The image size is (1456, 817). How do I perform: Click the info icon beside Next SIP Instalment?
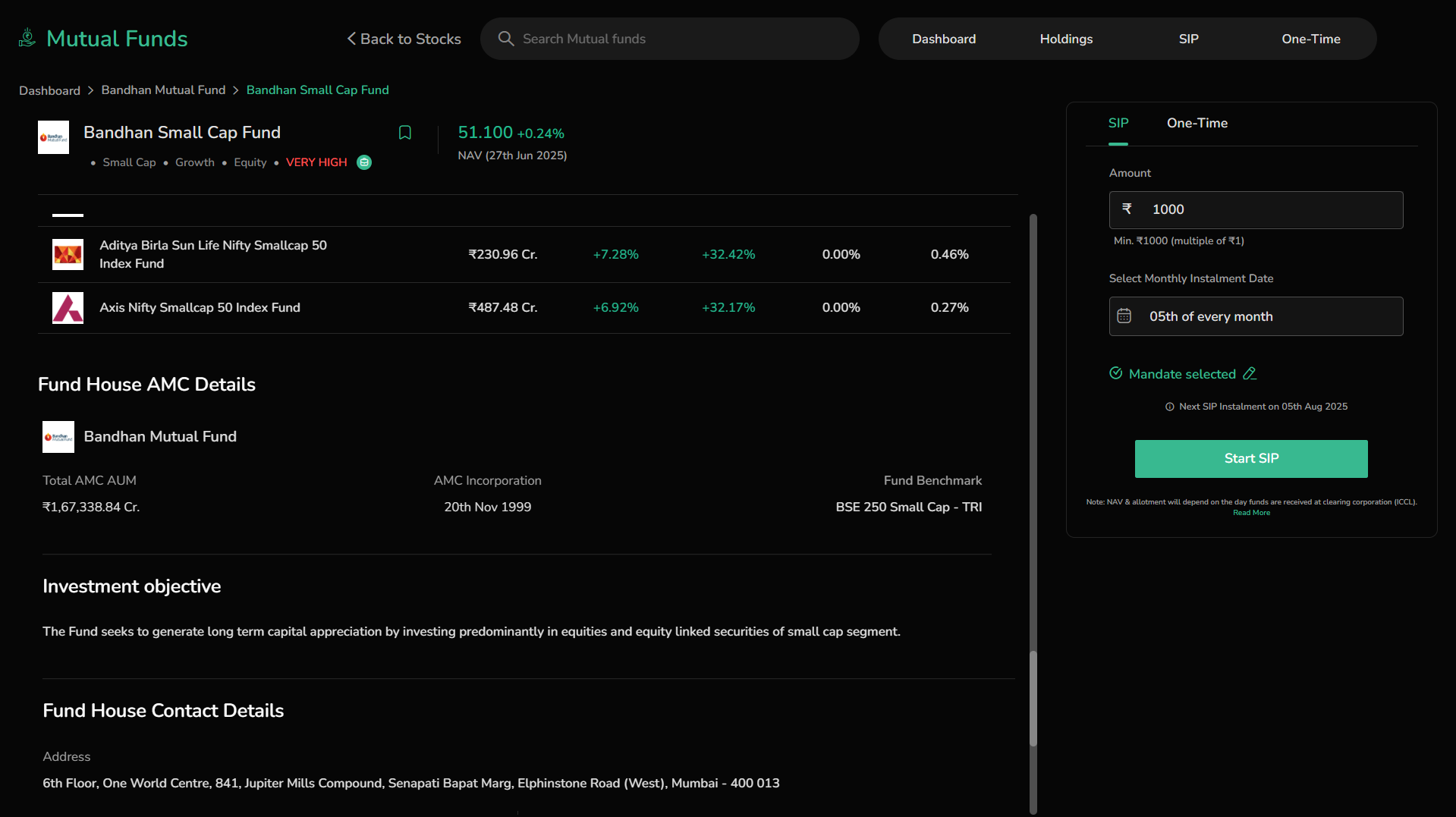pyautogui.click(x=1169, y=407)
